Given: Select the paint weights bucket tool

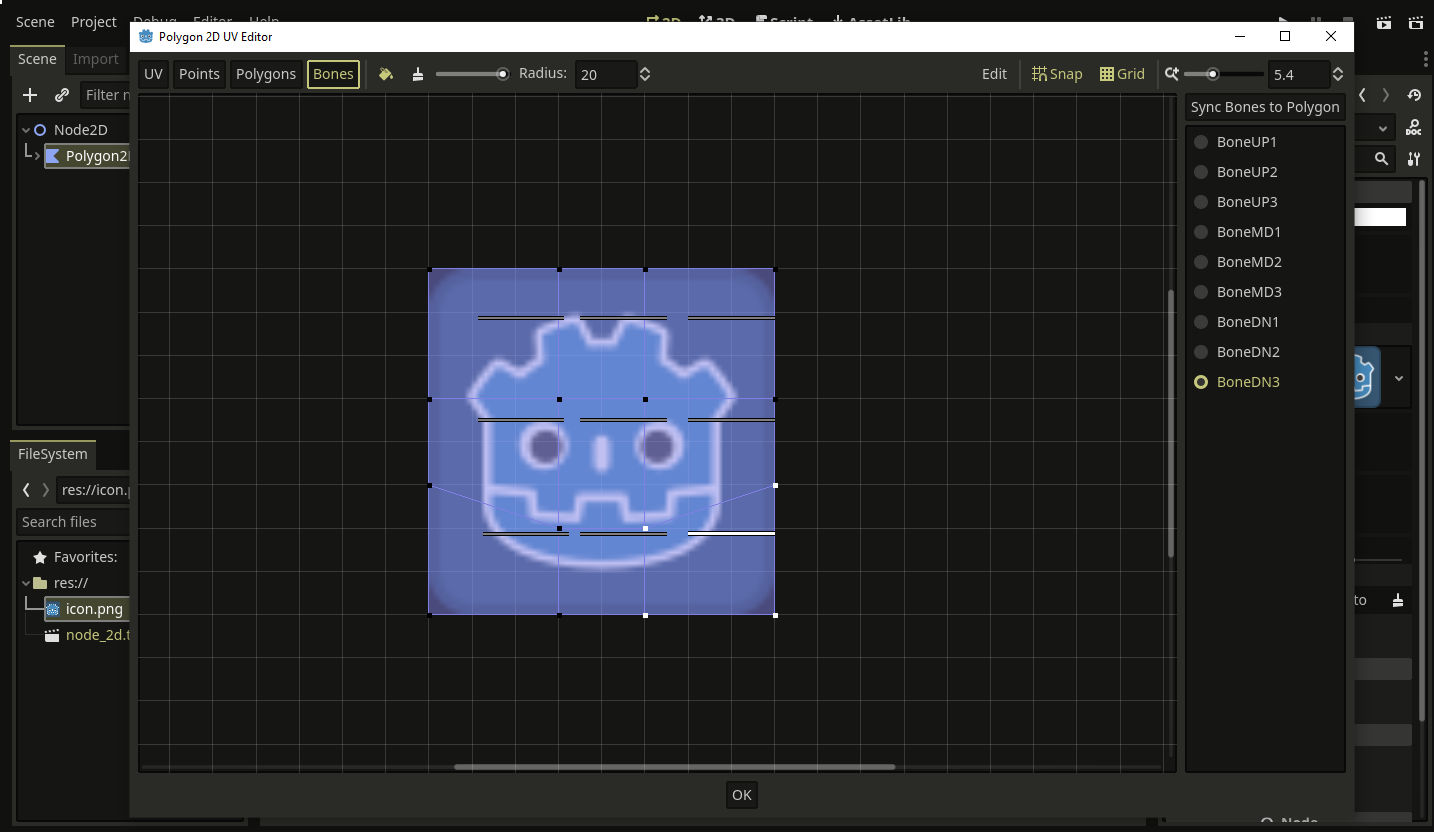Looking at the screenshot, I should pos(386,73).
